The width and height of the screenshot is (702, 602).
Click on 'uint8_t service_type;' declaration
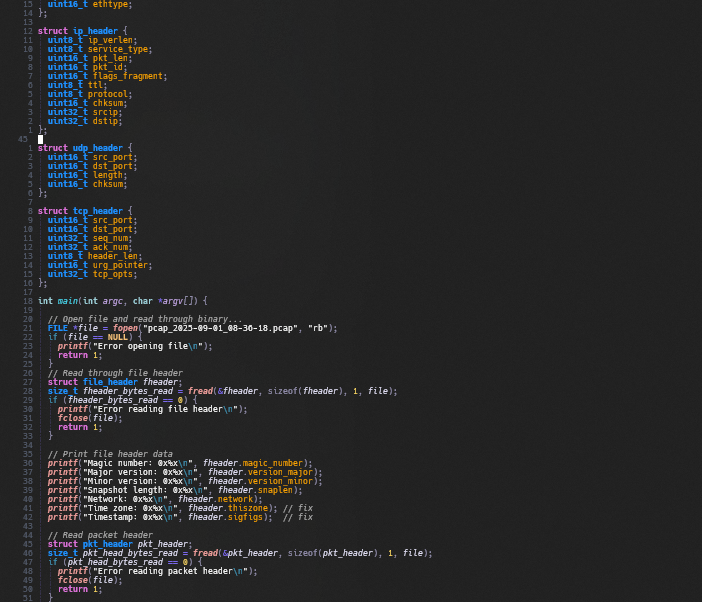100,49
